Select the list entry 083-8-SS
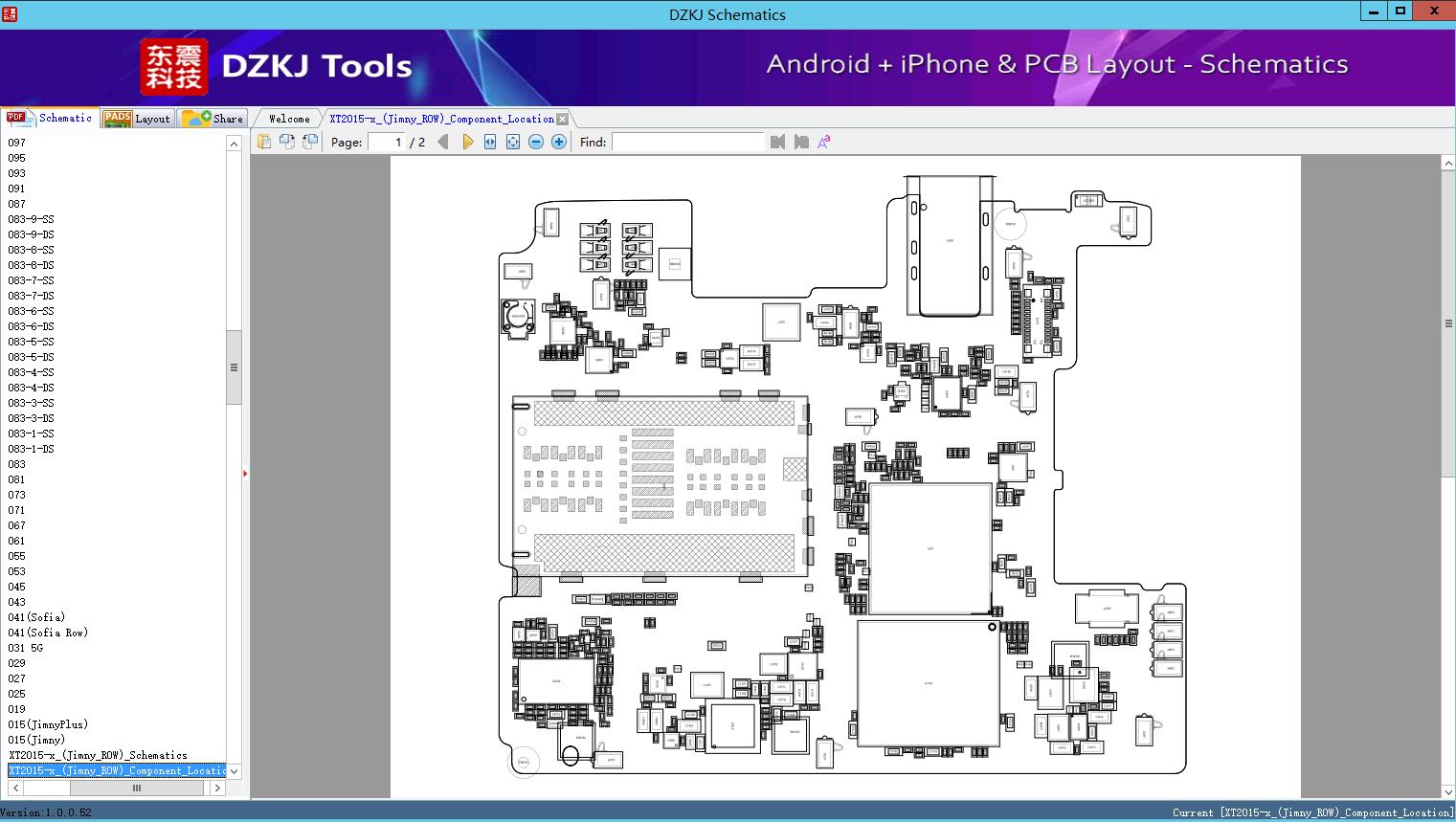 [x=31, y=250]
